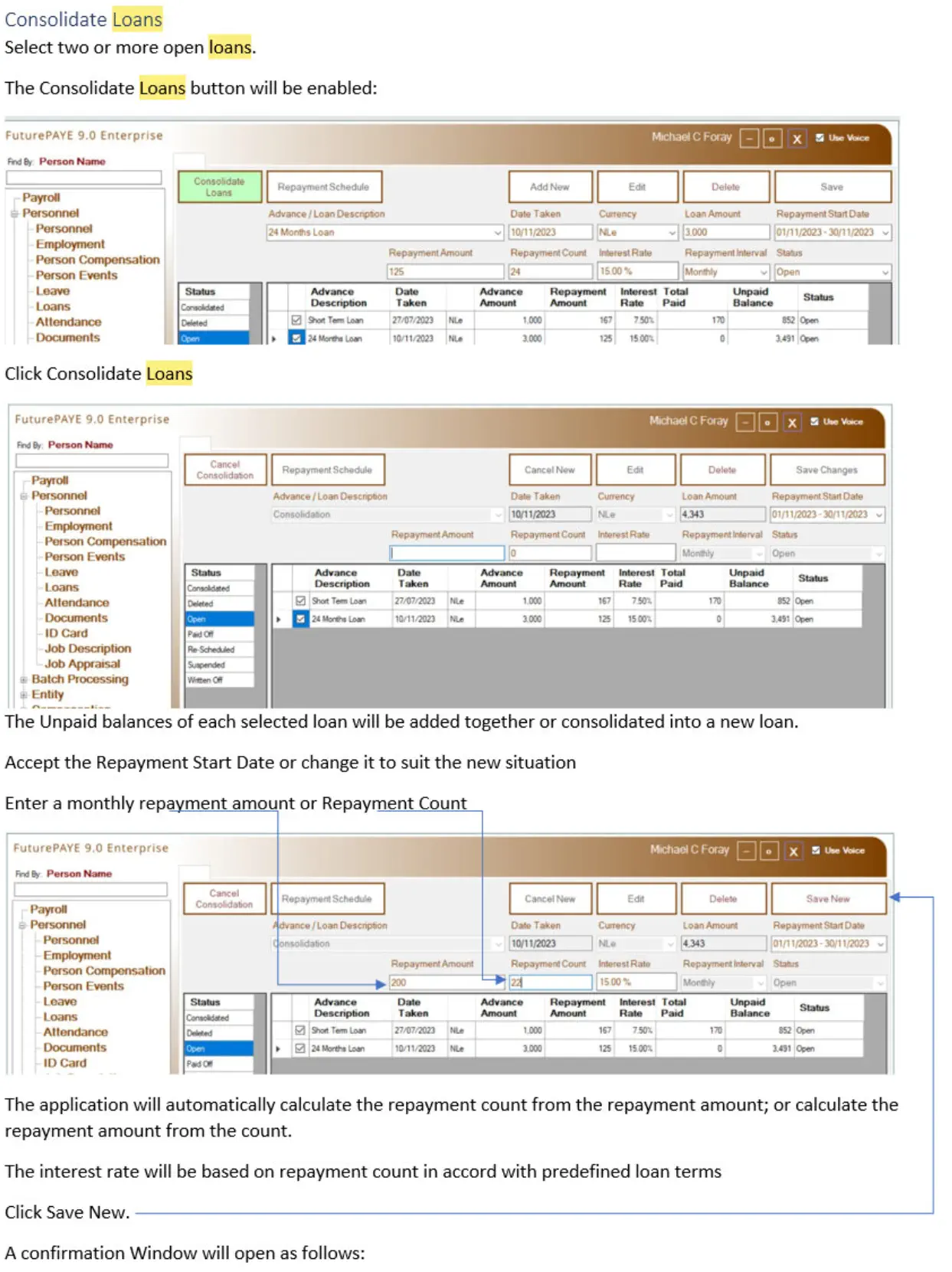Click Cancel New in the middle screenshot
952x1272 pixels.
click(x=550, y=469)
